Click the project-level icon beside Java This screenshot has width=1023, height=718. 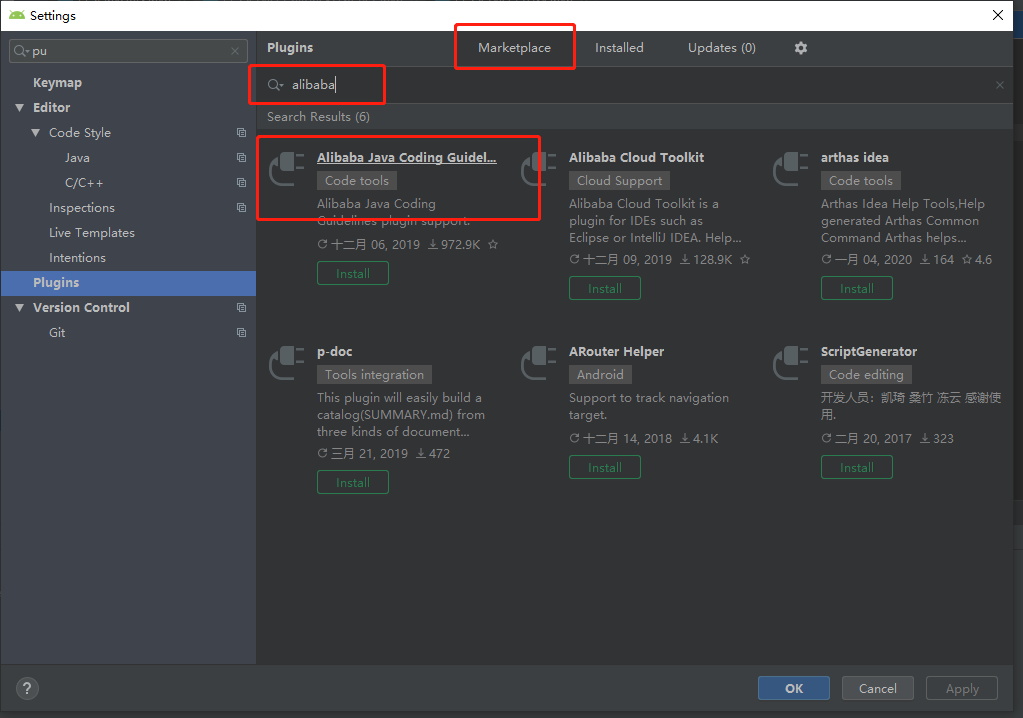(x=241, y=158)
